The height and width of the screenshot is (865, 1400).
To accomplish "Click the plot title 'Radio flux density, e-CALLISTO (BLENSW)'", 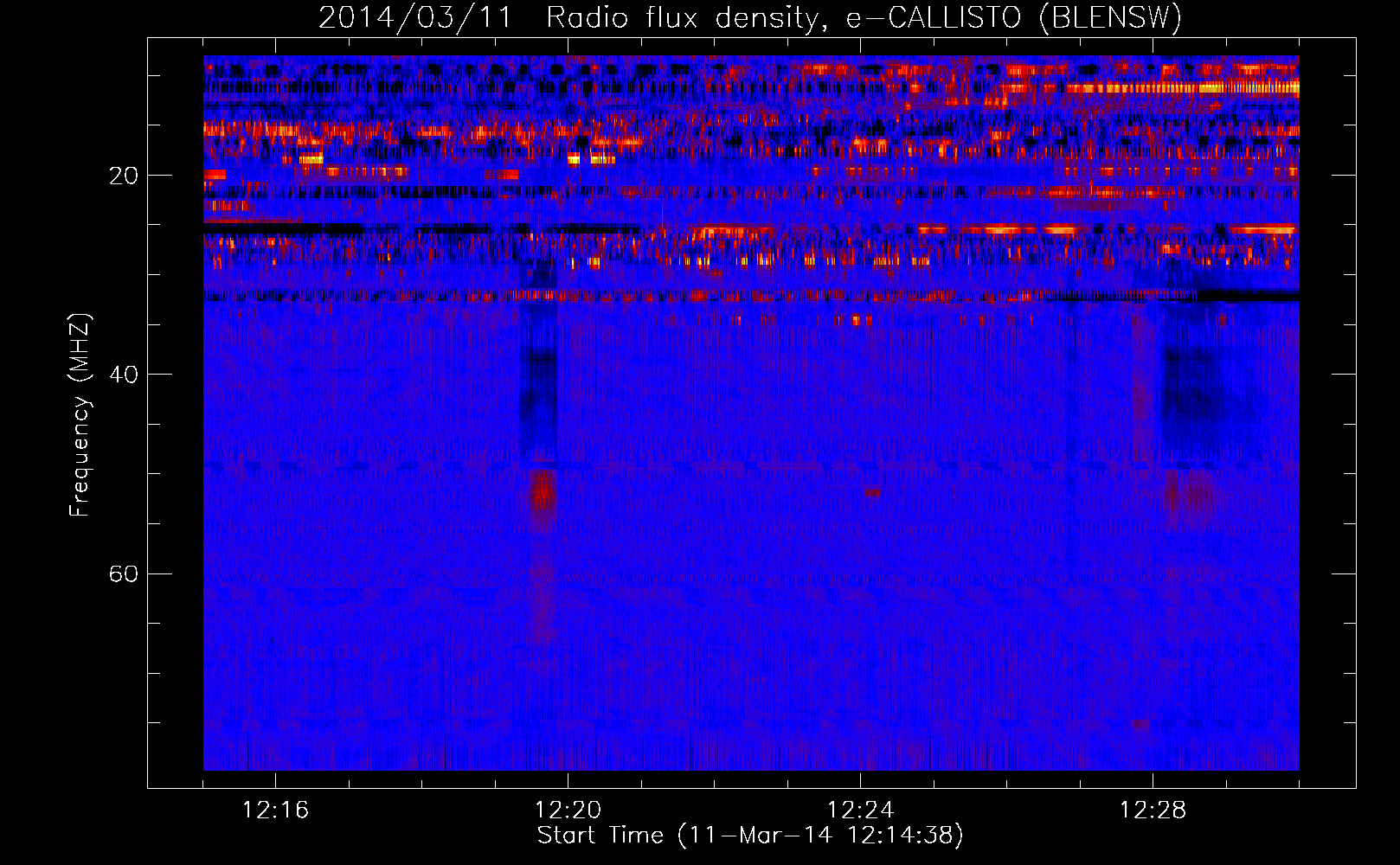I will 864,18.
